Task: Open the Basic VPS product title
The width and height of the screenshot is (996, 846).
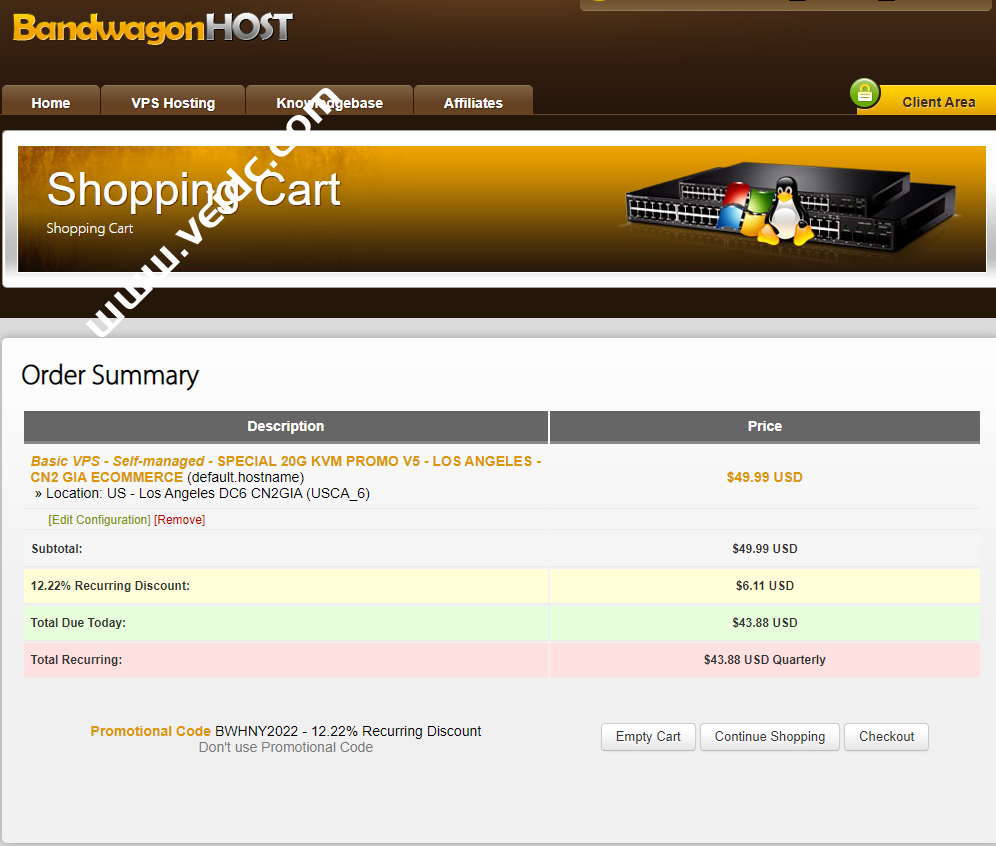Action: pyautogui.click(x=286, y=469)
